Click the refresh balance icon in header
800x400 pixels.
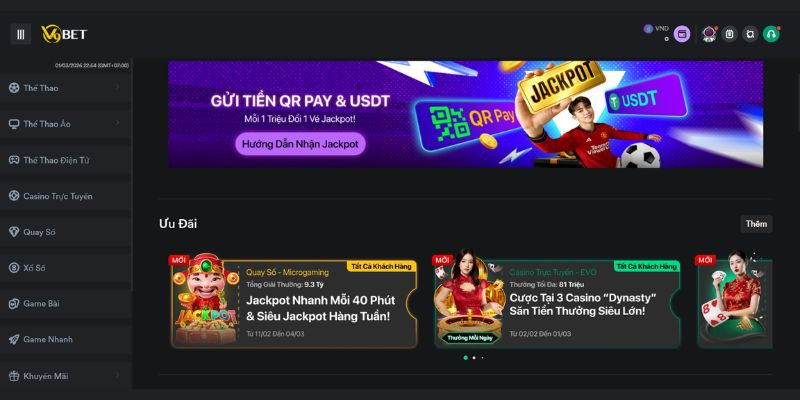[x=750, y=34]
